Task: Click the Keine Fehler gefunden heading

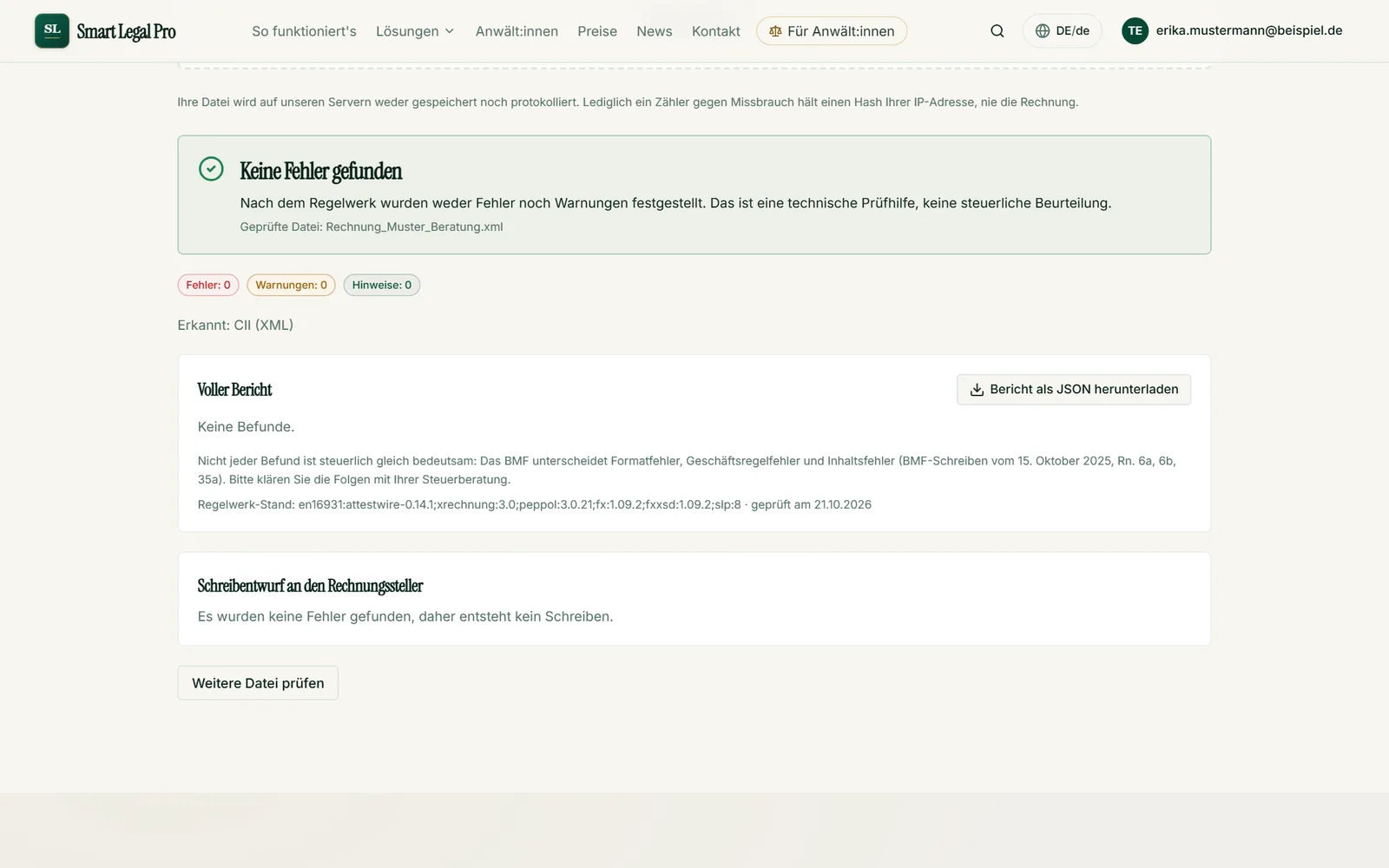Action: pyautogui.click(x=320, y=171)
